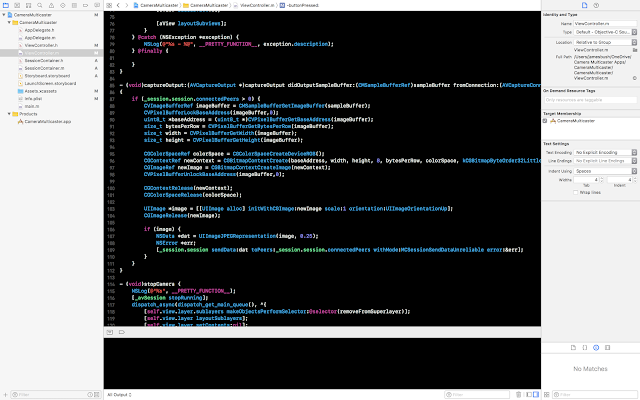Select AppDelegate.h in navigator
The height and width of the screenshot is (400, 640).
[39, 30]
